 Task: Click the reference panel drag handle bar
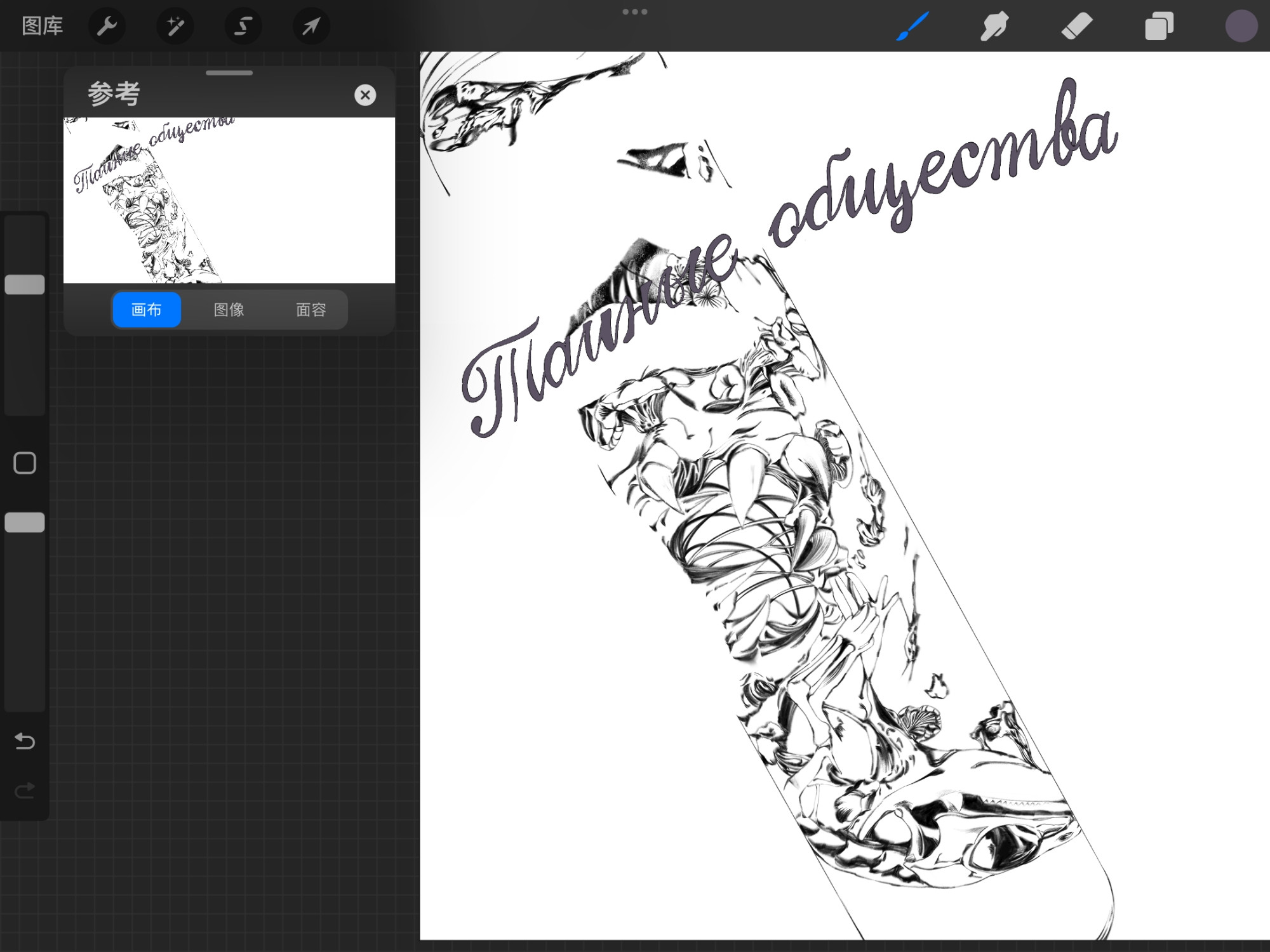coord(229,73)
